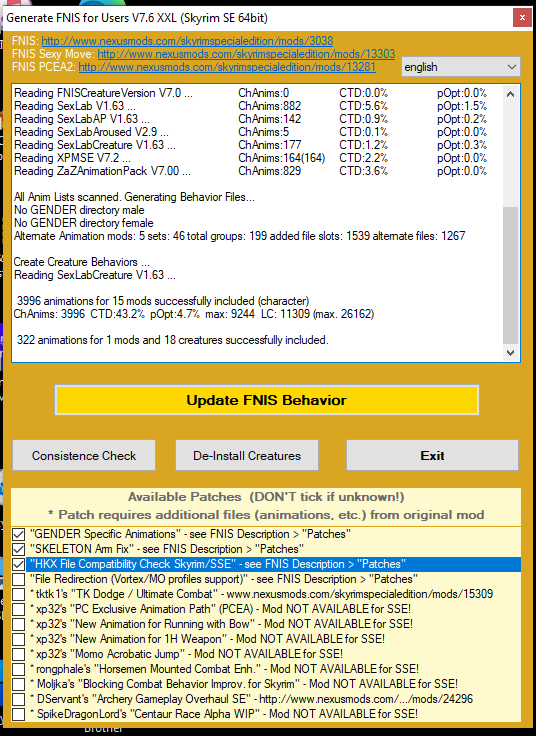Select the 'Reading SexLabAP V1.63' log line

pos(250,119)
